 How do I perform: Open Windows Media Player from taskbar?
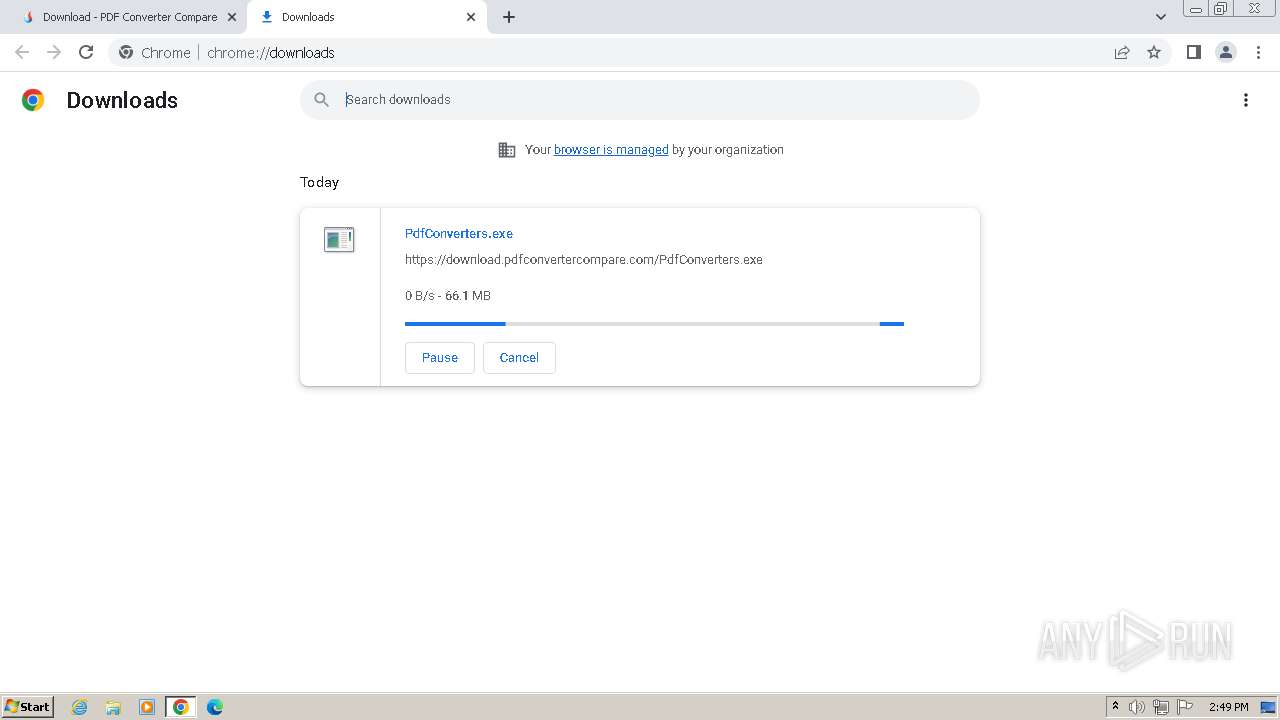[x=147, y=707]
